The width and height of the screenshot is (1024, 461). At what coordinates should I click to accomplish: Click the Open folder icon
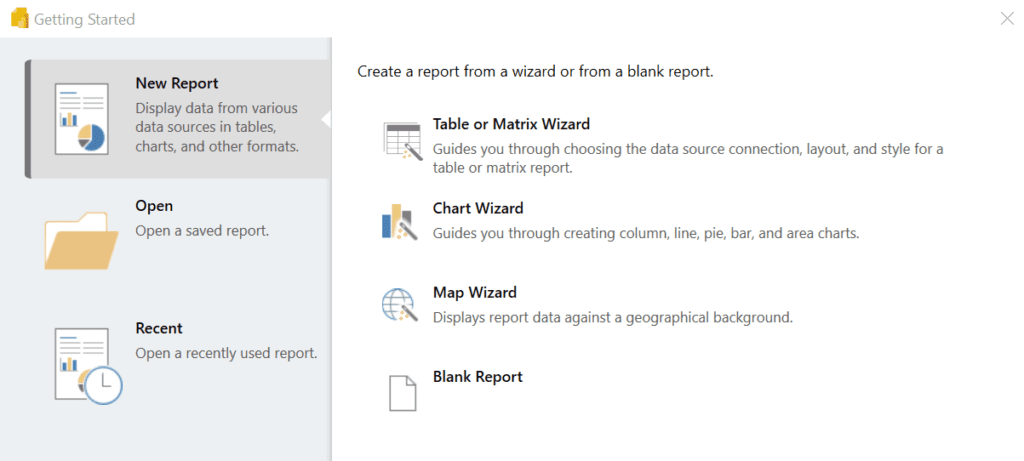click(81, 241)
